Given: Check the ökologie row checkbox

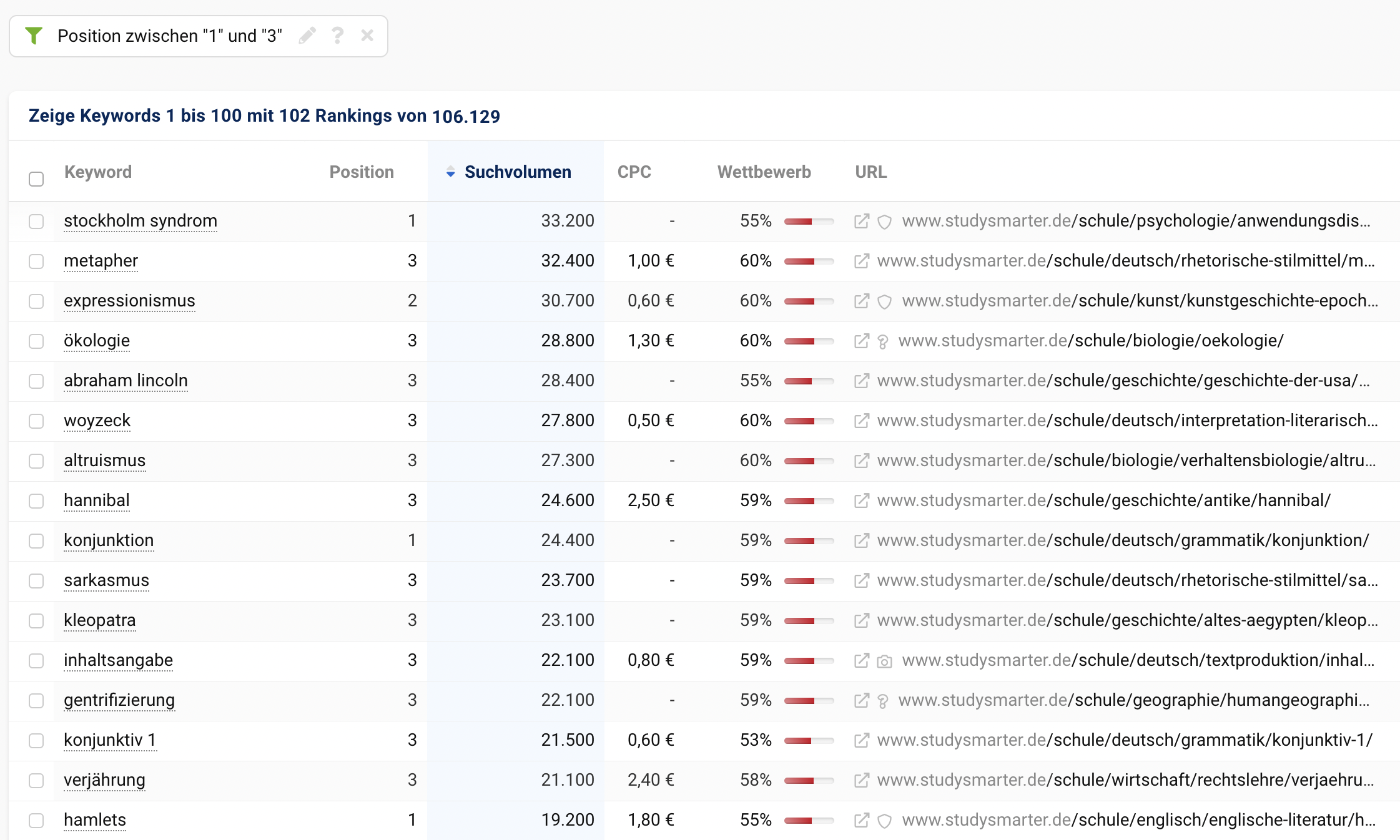Looking at the screenshot, I should pos(36,341).
